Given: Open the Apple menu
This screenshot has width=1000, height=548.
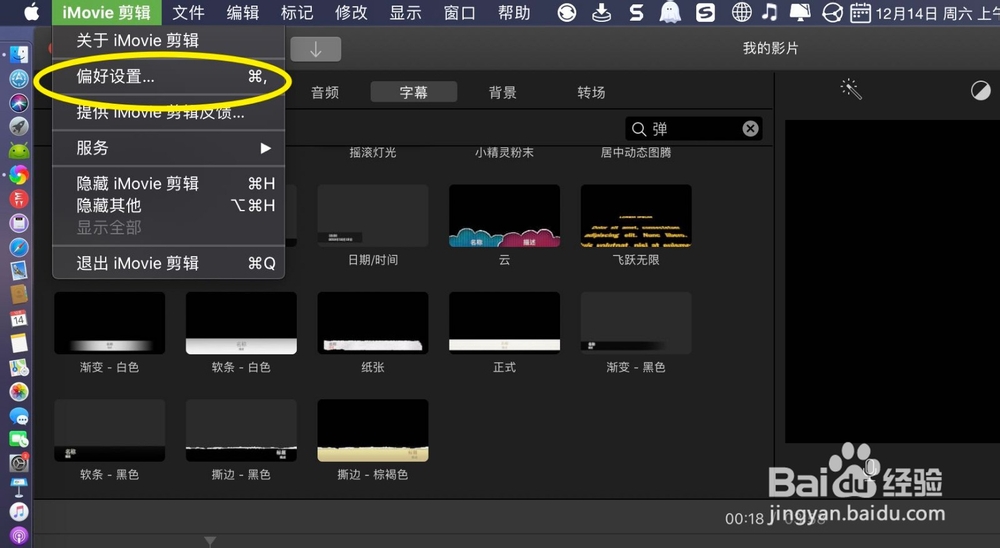Looking at the screenshot, I should [31, 12].
